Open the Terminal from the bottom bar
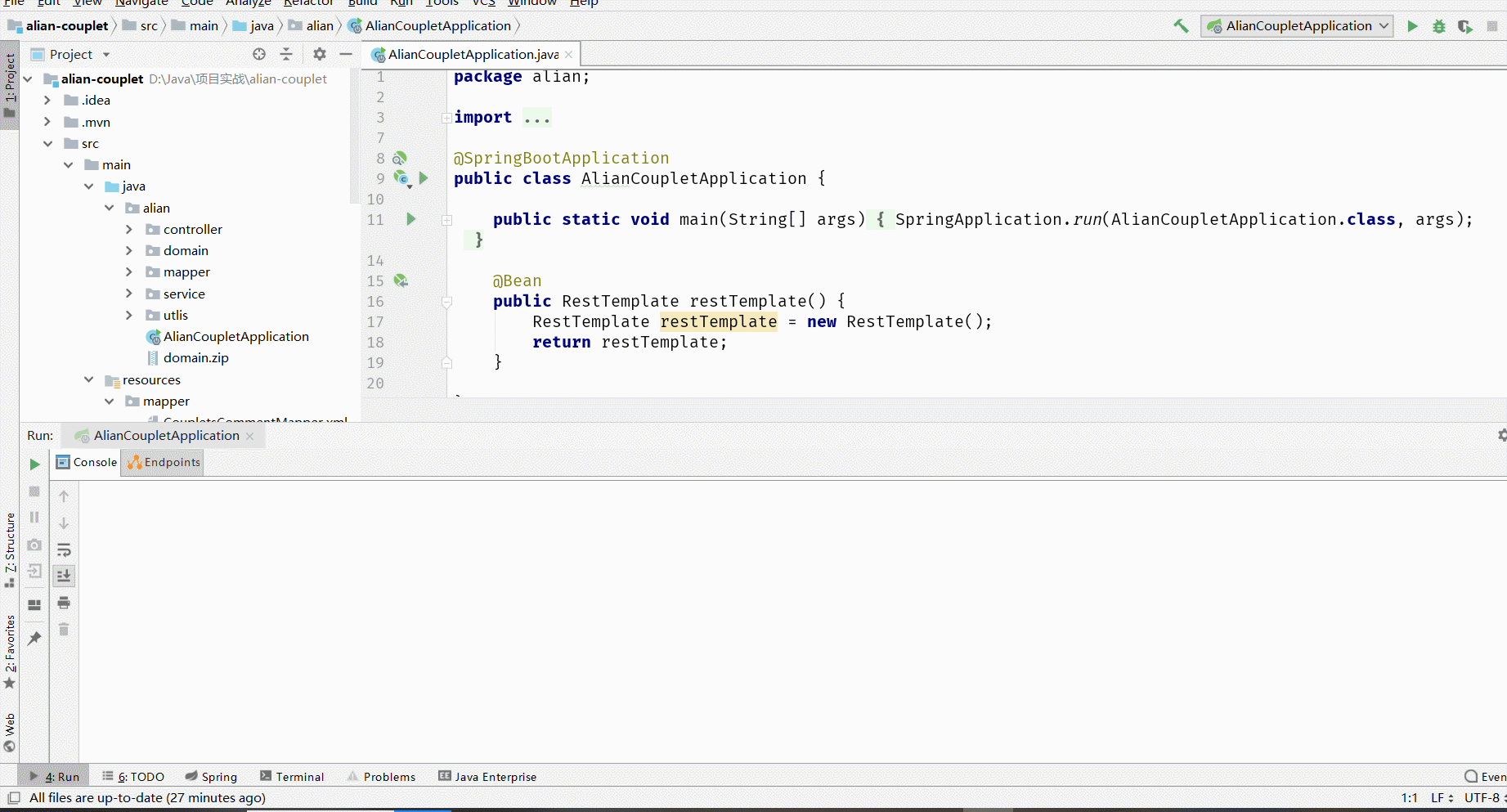 pos(292,776)
